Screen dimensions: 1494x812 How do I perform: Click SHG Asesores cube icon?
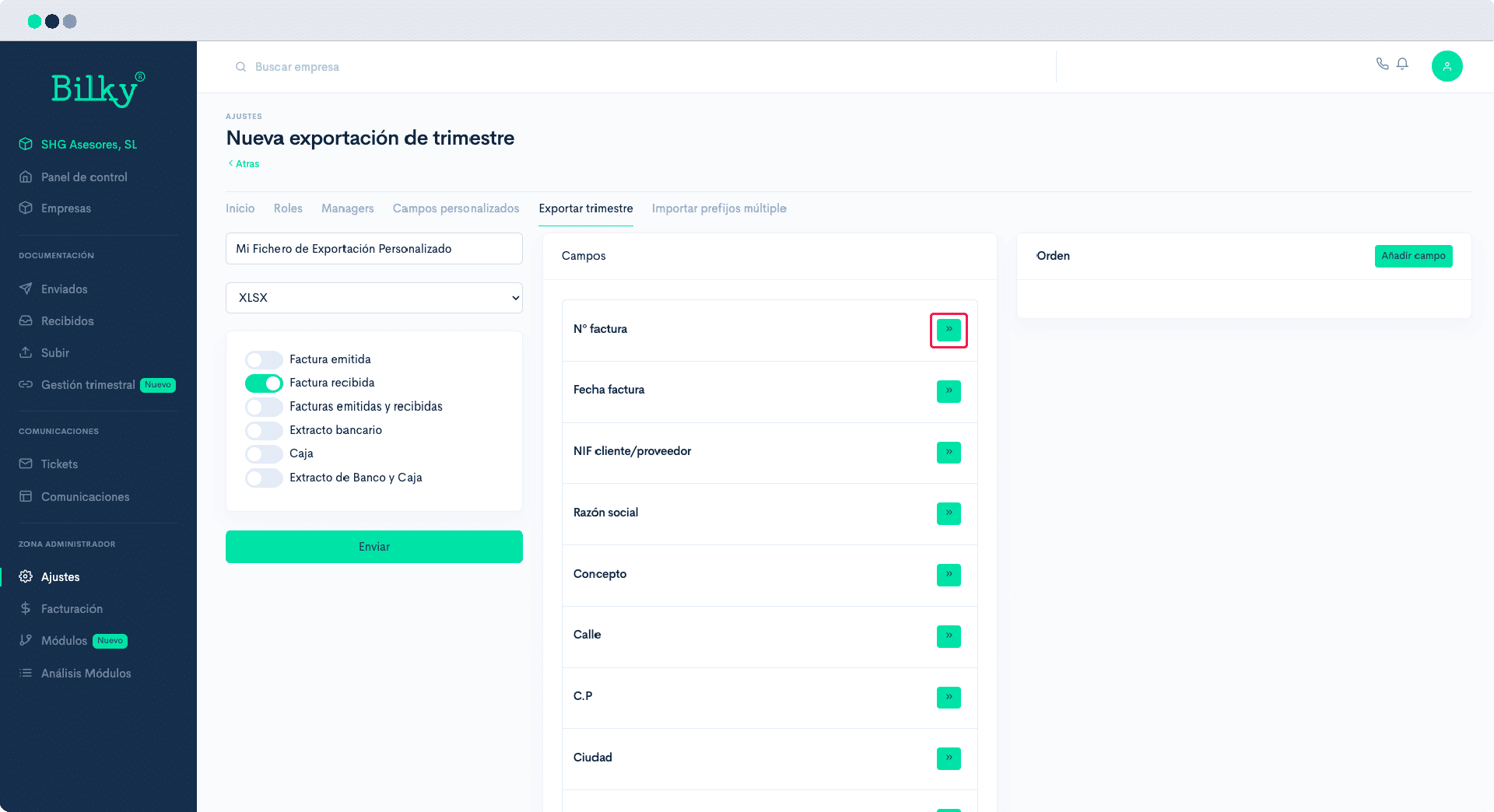(26, 144)
